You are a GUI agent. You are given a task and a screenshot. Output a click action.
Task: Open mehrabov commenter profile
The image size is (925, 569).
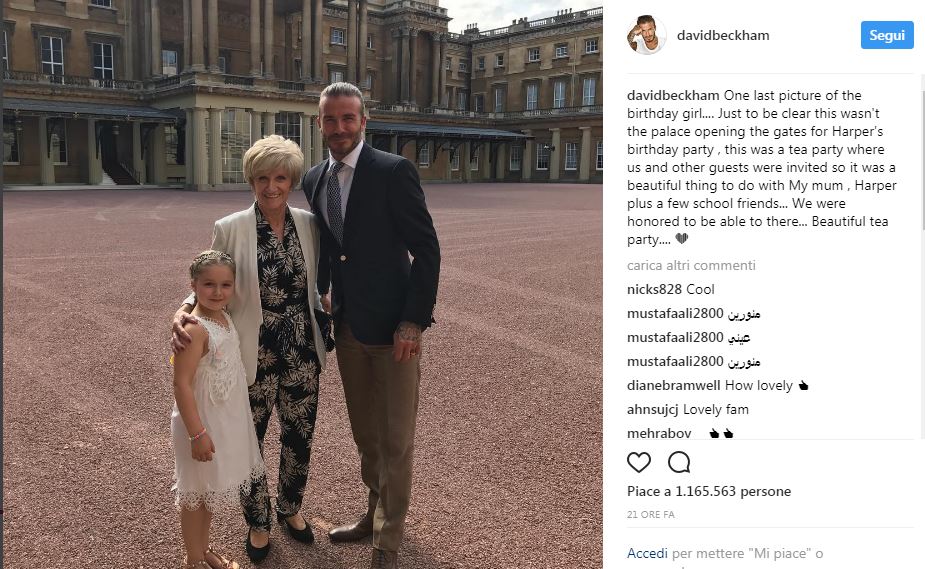[659, 433]
